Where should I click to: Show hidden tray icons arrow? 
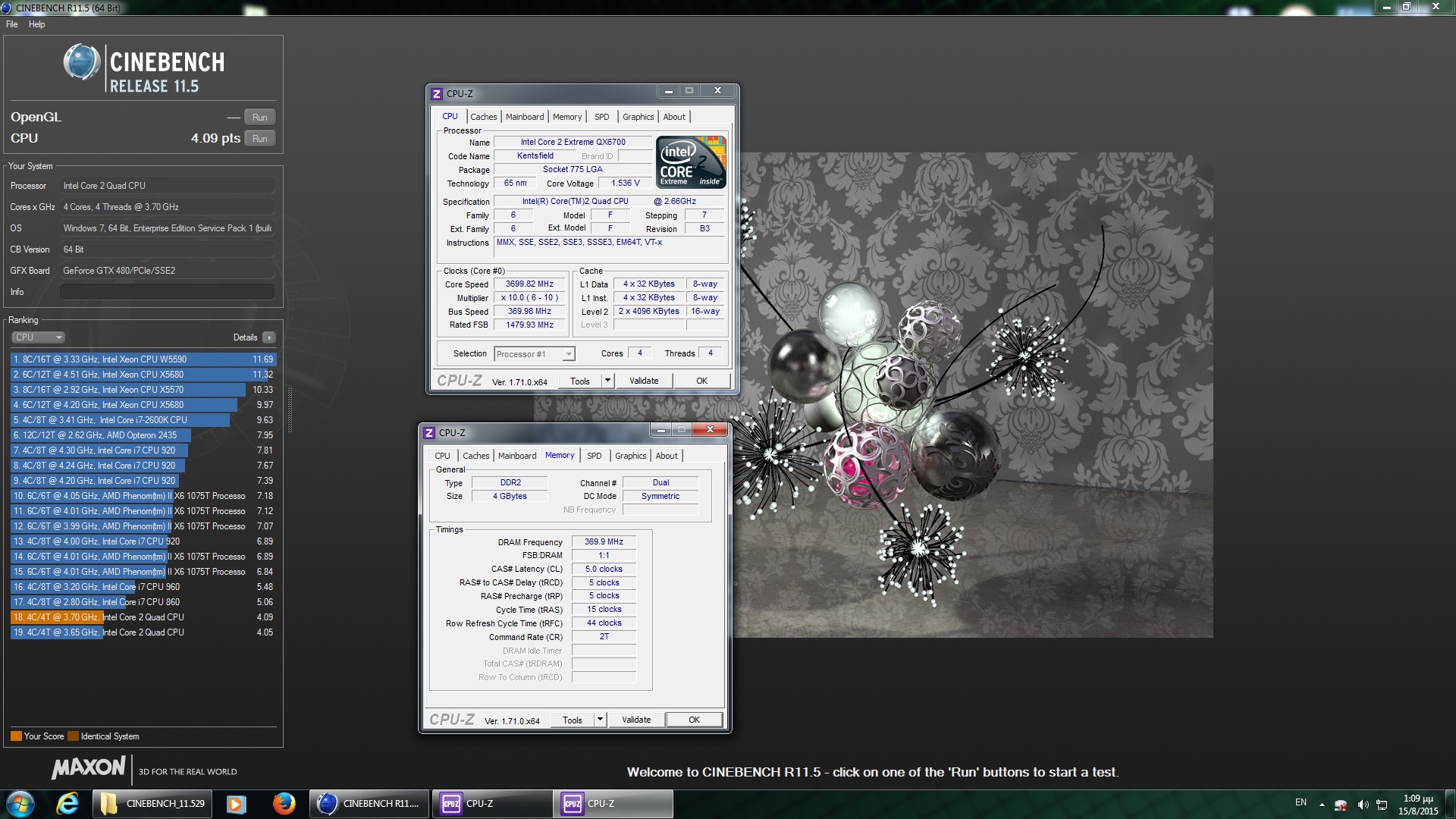point(1322,805)
